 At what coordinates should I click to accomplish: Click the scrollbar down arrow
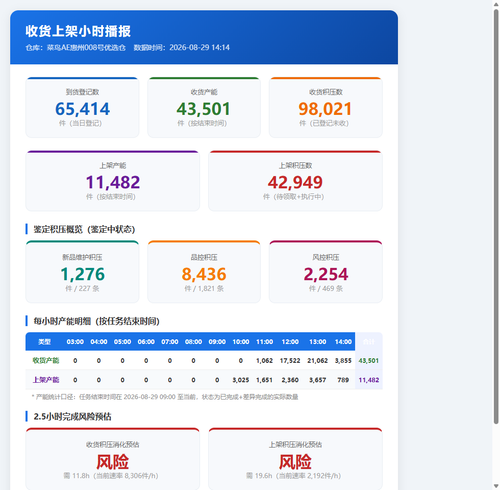[x=496, y=486]
